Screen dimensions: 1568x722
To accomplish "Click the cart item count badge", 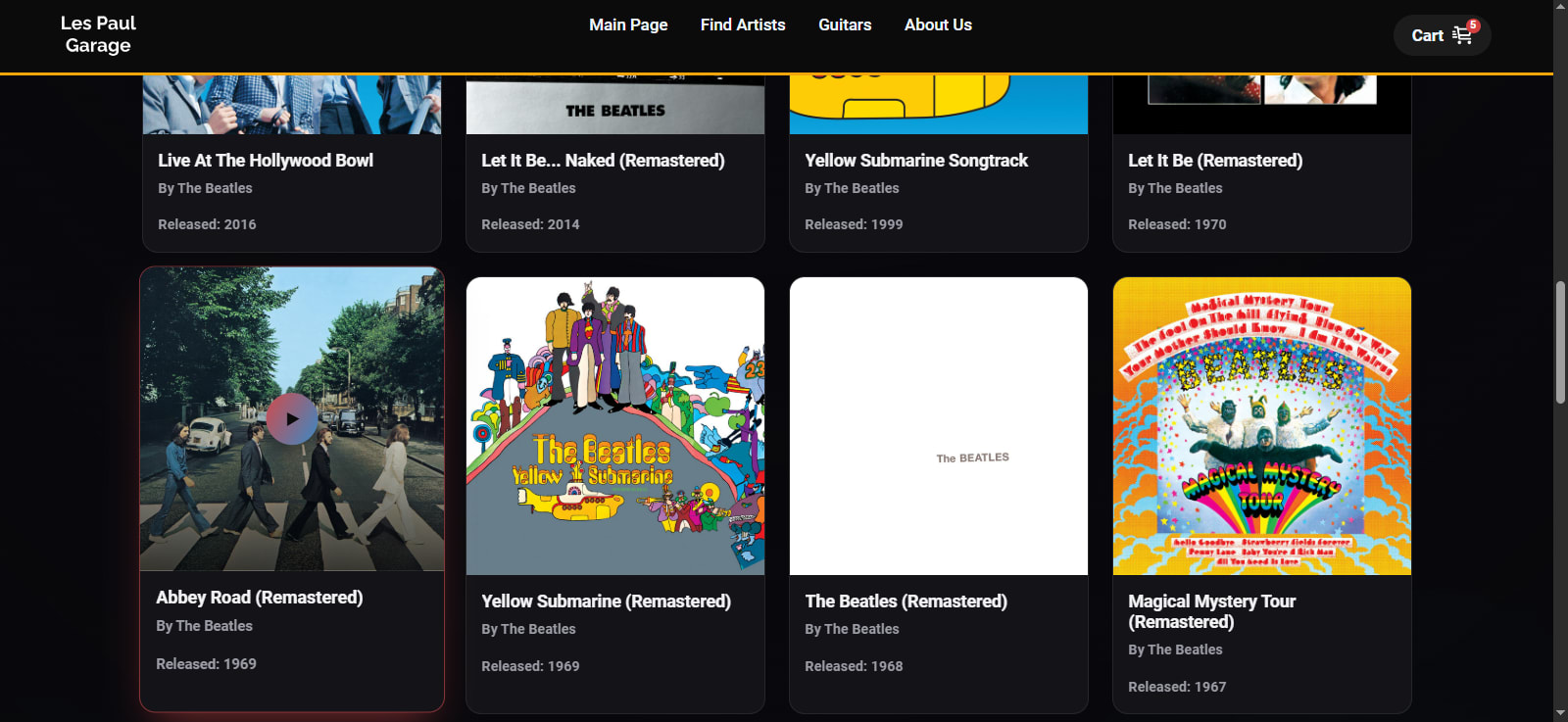I will (x=1473, y=25).
